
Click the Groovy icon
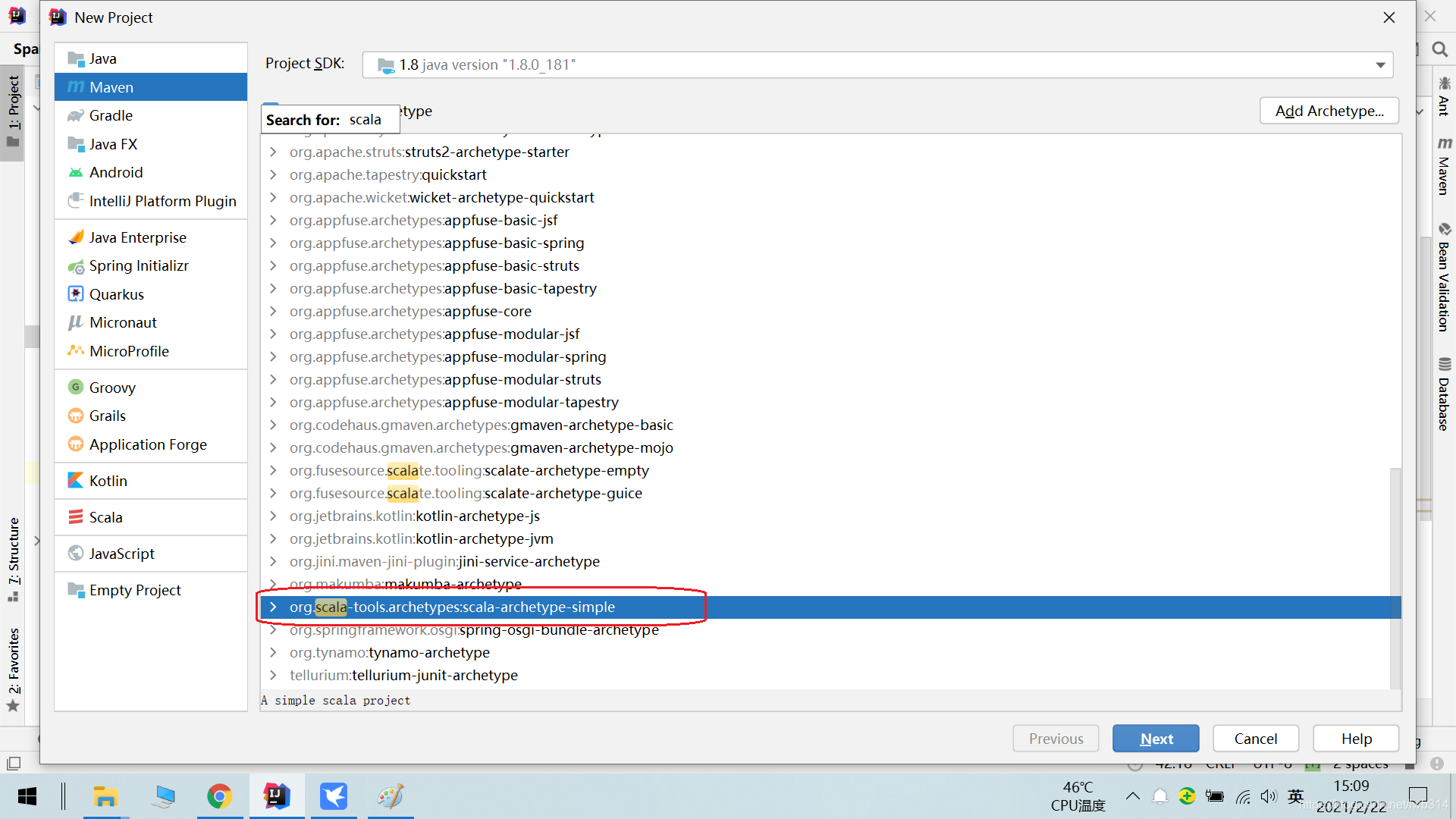click(x=76, y=388)
